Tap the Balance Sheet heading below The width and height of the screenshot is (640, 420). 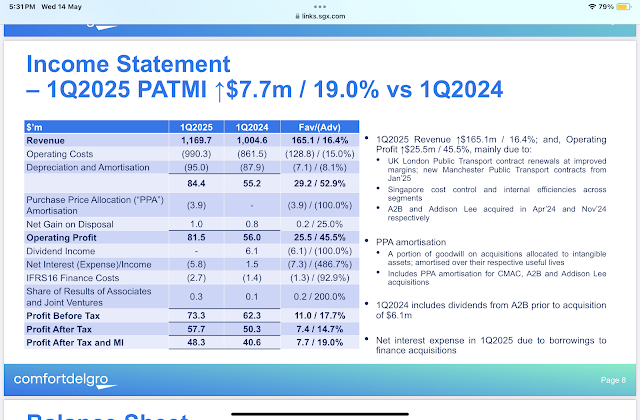pyautogui.click(x=107, y=416)
